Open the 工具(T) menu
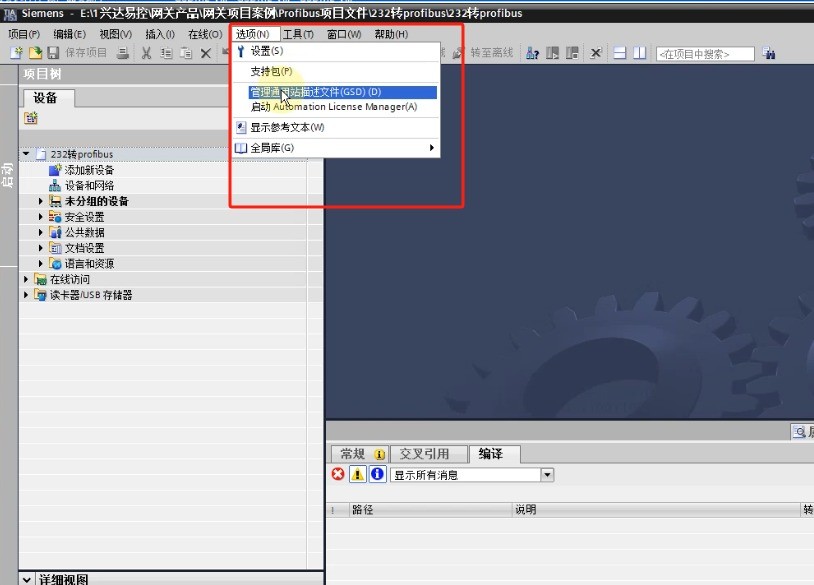814x585 pixels. [x=298, y=34]
